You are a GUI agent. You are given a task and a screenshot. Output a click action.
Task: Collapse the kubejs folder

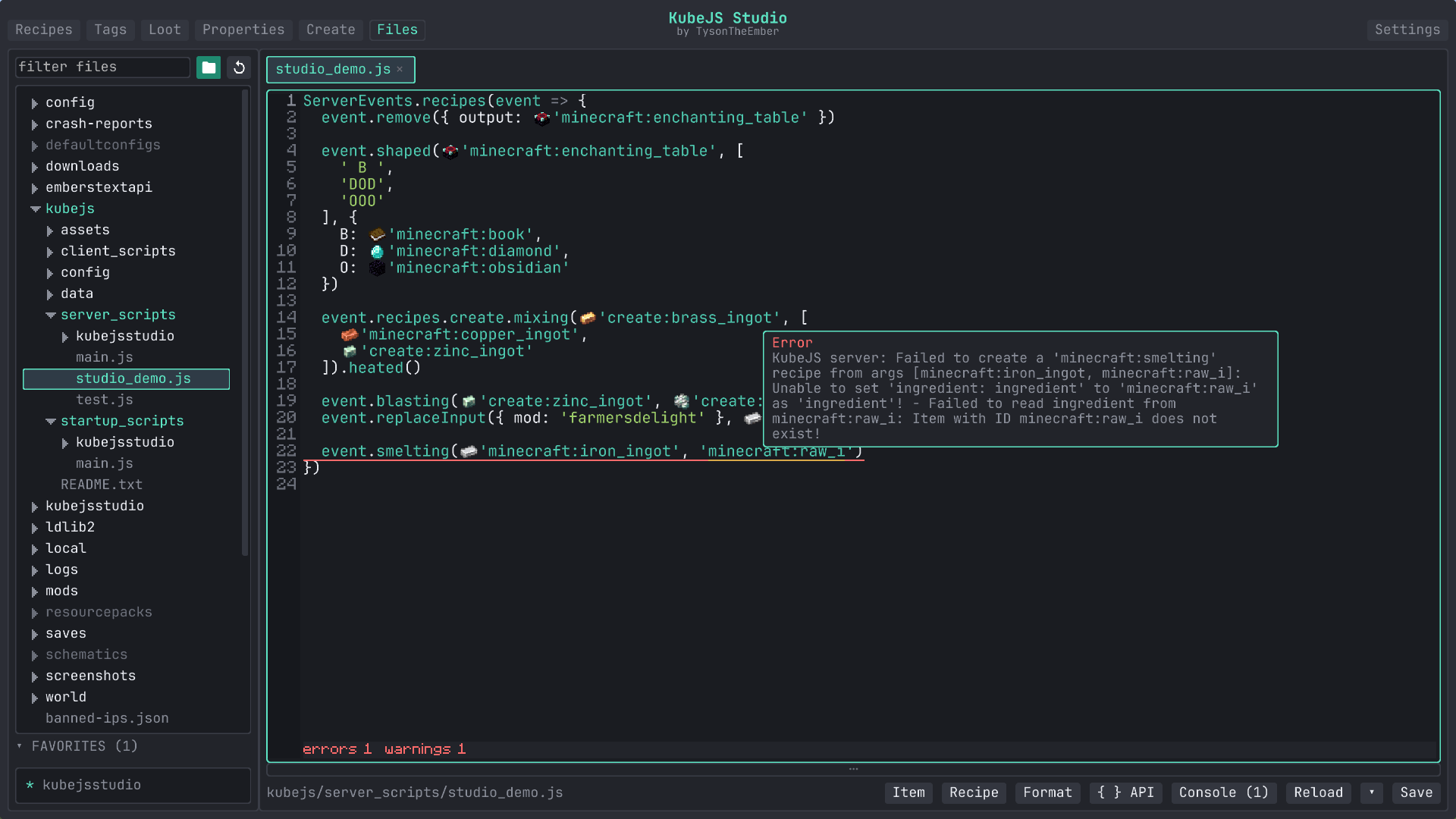click(35, 209)
